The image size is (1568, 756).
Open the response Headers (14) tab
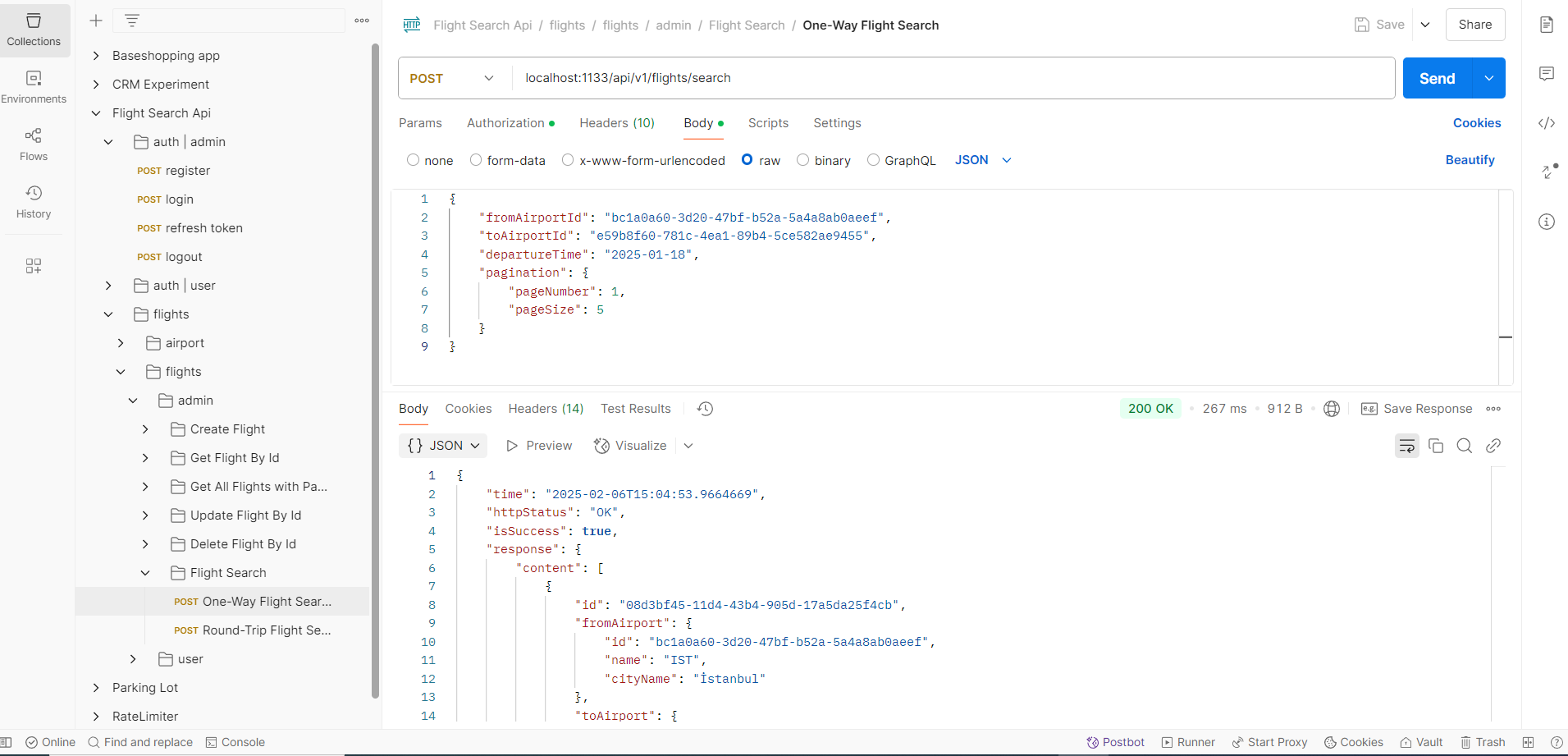pyautogui.click(x=546, y=409)
